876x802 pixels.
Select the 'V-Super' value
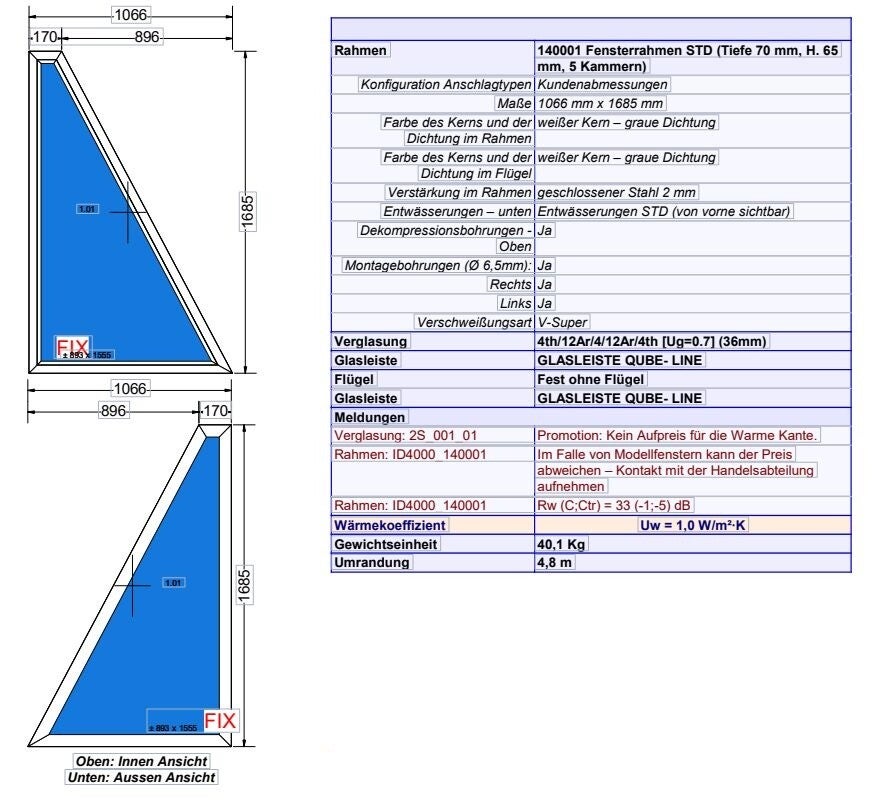[562, 322]
